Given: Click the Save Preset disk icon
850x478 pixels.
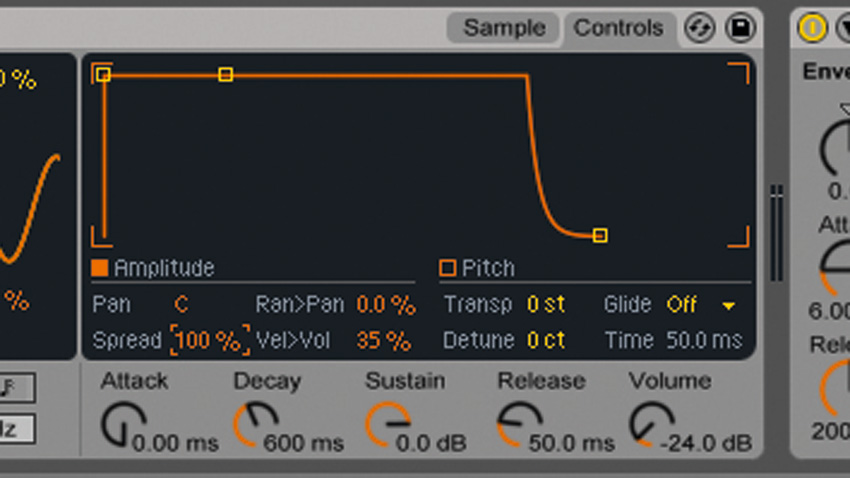Looking at the screenshot, I should pyautogui.click(x=739, y=28).
